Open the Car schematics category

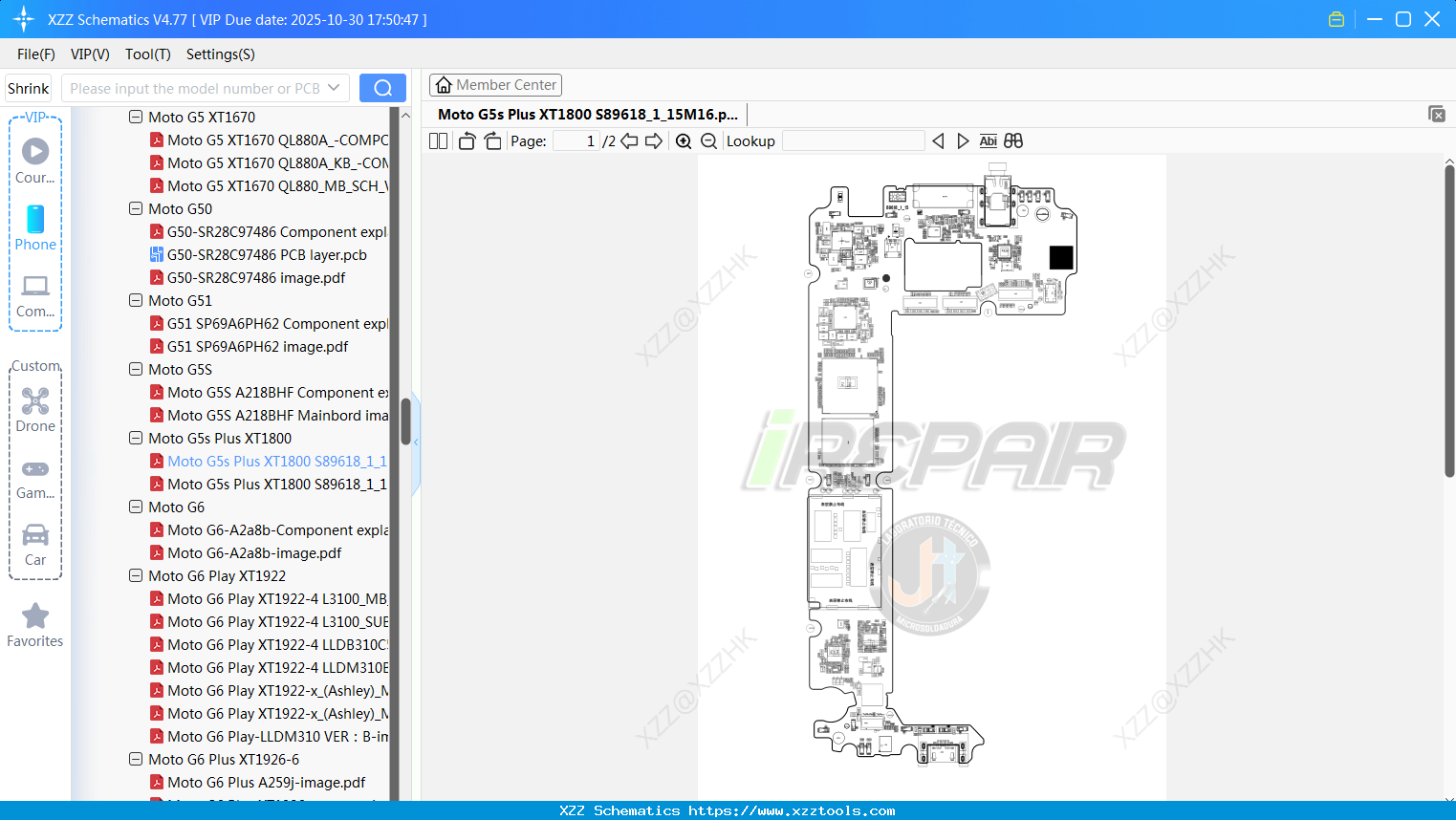pos(34,542)
